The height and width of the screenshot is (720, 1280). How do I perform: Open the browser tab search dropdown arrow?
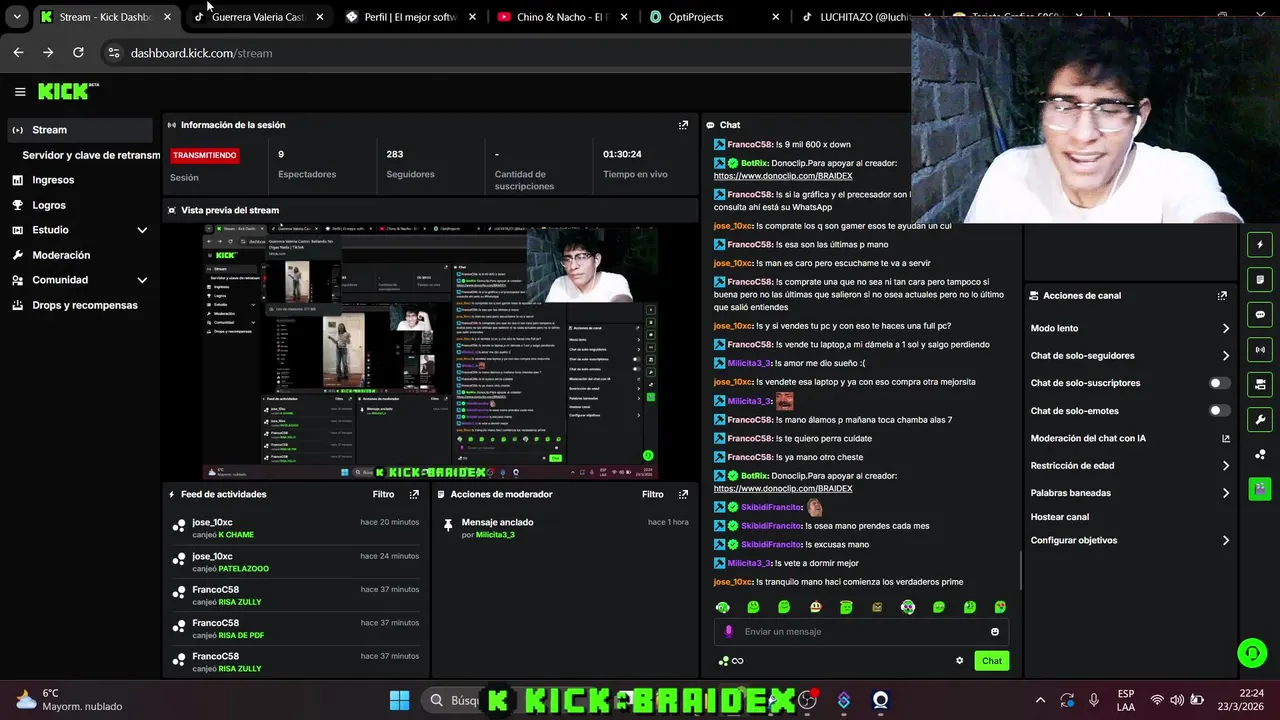17,17
